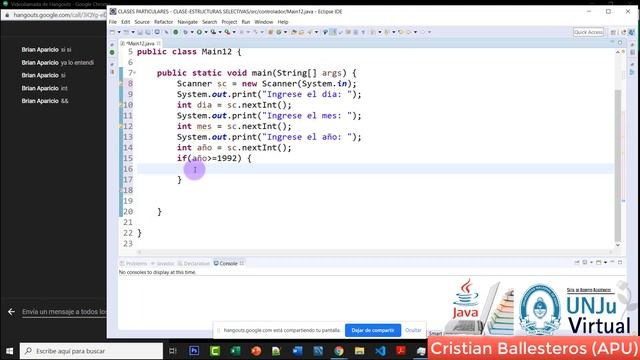Switch to Chrome in the taskbar
Screen dimensions: 640x360
(x=339, y=351)
